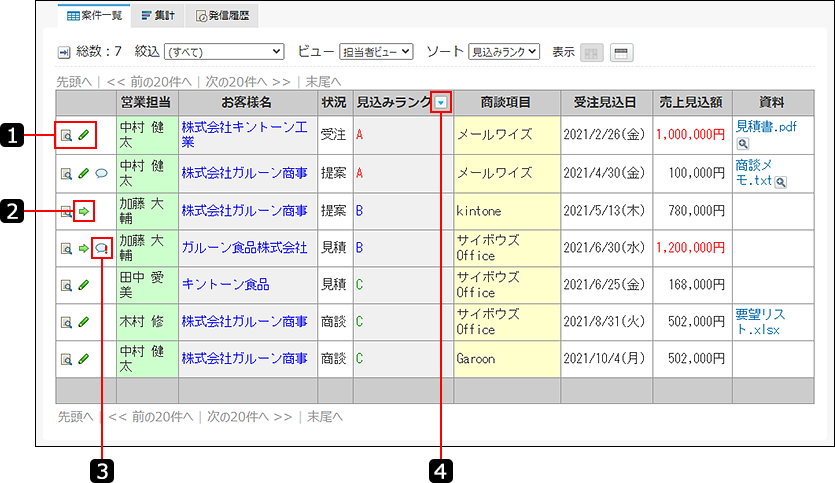
Task: Download 見積書.pdf attachment
Action: [766, 126]
